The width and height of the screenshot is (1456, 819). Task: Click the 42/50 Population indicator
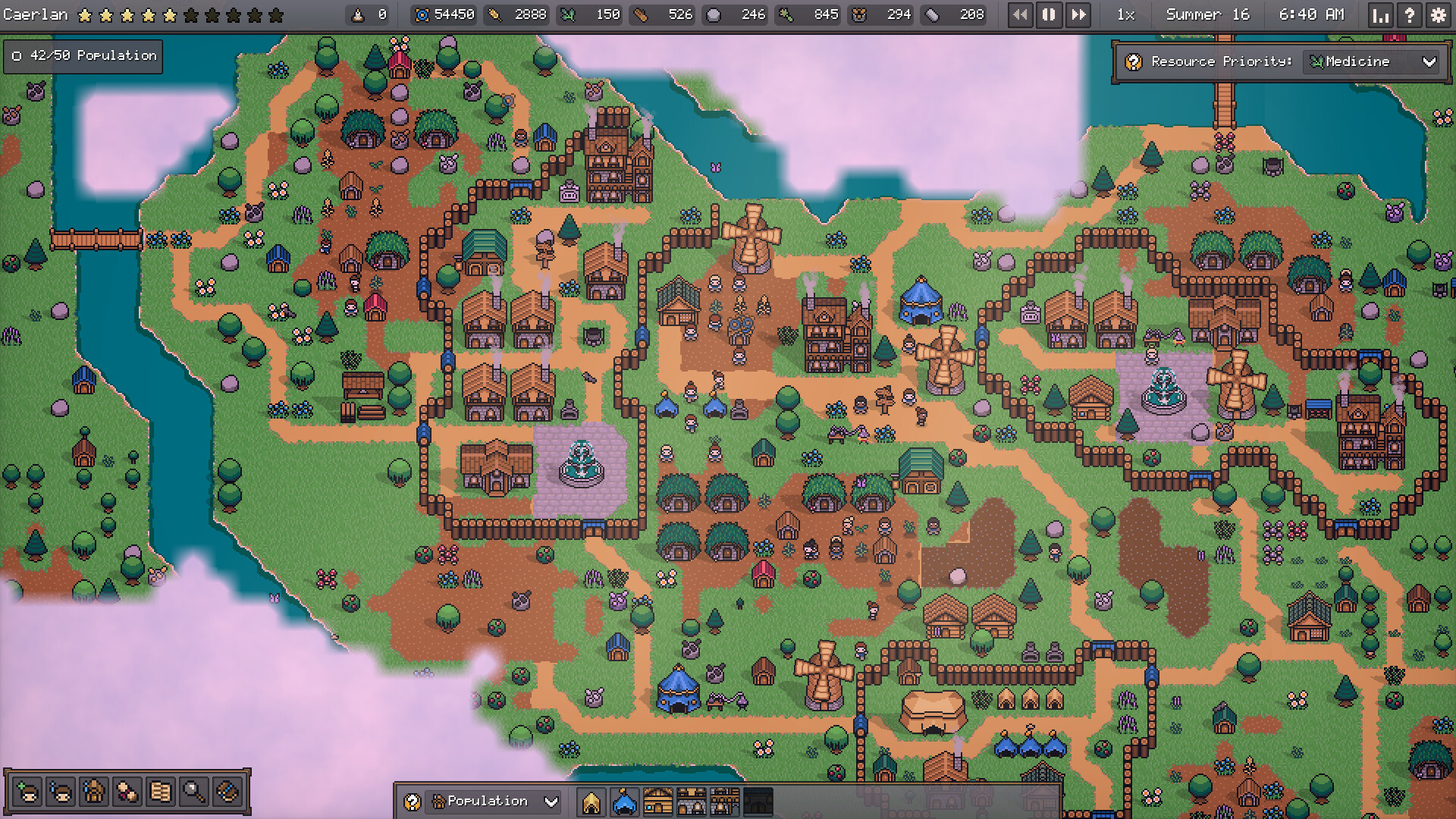[x=83, y=56]
